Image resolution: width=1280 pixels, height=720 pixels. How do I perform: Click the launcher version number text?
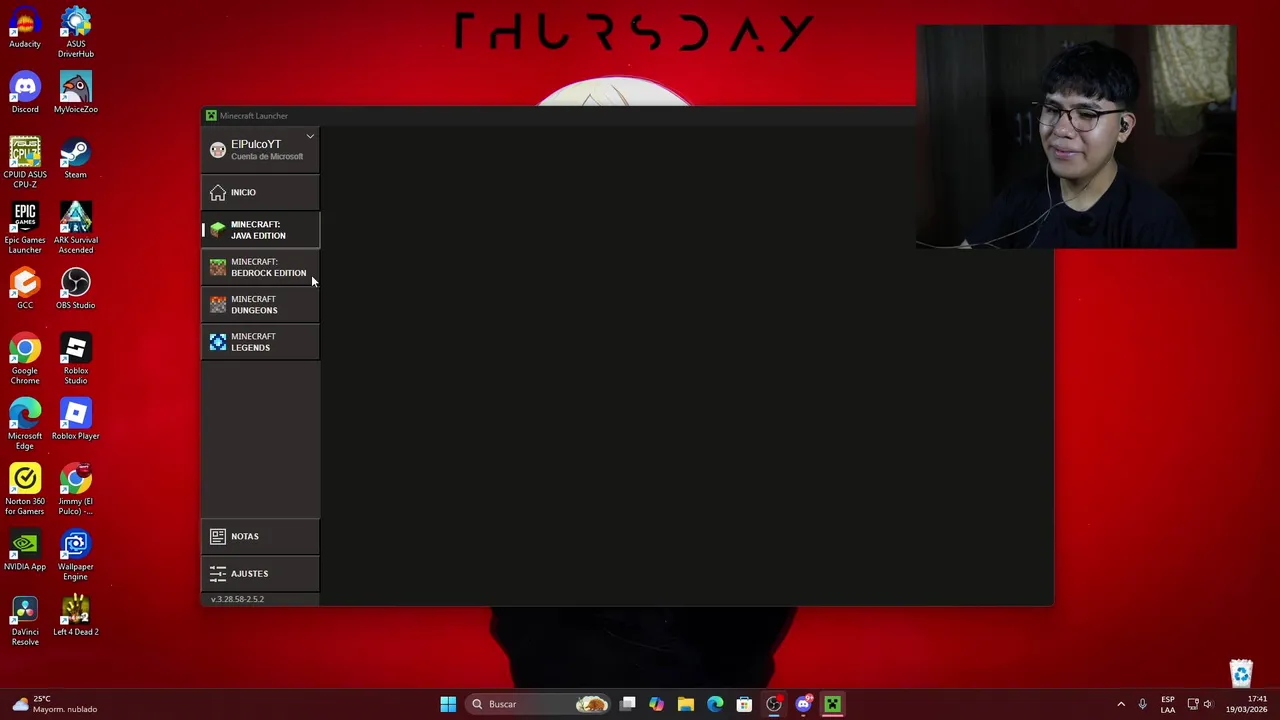[237, 599]
